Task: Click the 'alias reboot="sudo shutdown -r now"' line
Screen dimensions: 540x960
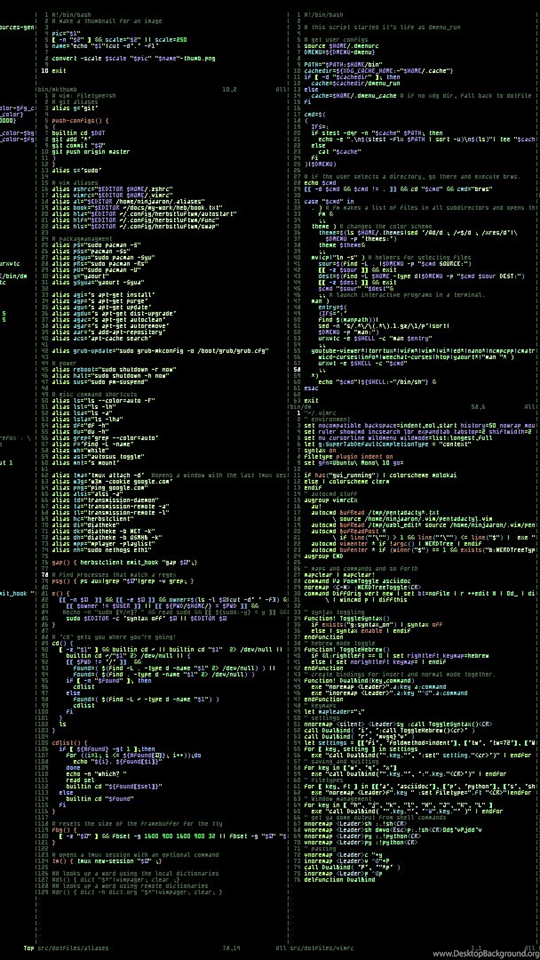Action: click(x=114, y=372)
